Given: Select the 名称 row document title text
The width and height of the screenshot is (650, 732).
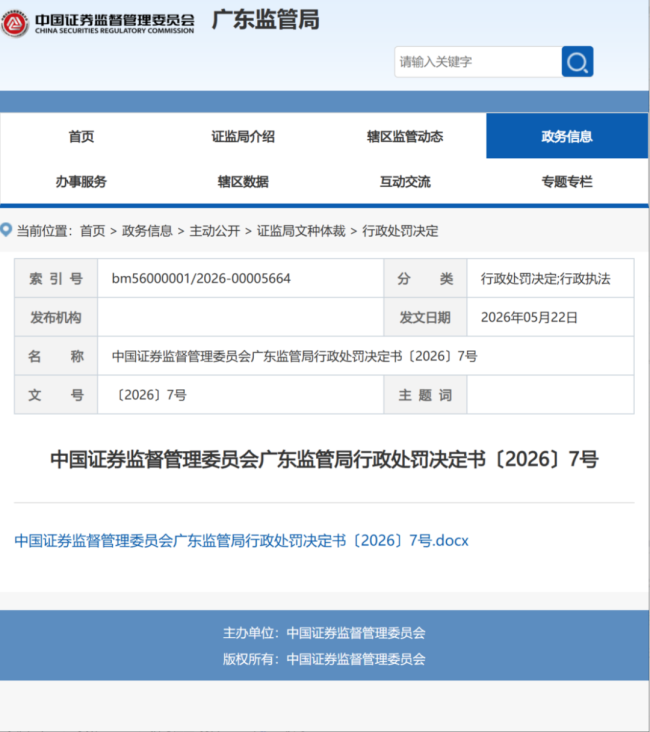Looking at the screenshot, I should click(x=294, y=356).
